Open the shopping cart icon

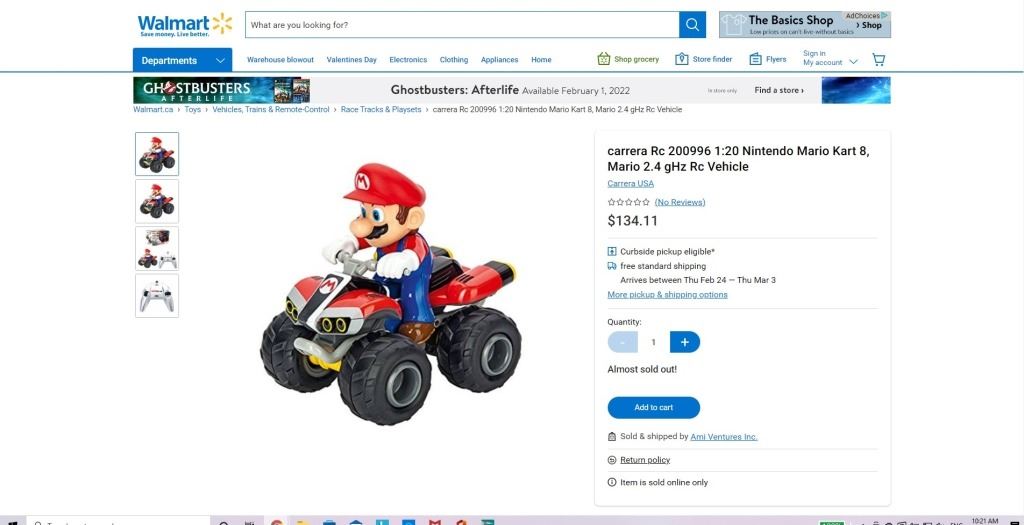878,59
